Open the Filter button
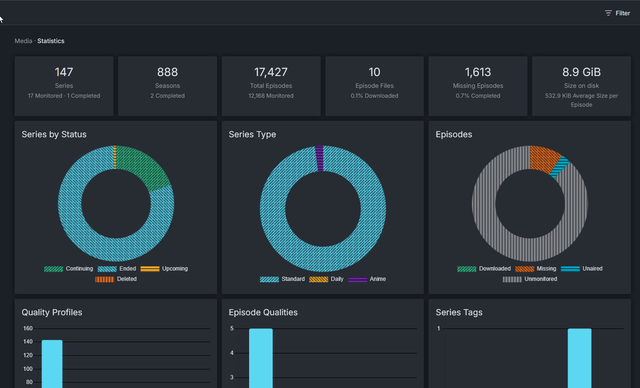Image resolution: width=640 pixels, height=388 pixels. pyautogui.click(x=617, y=13)
